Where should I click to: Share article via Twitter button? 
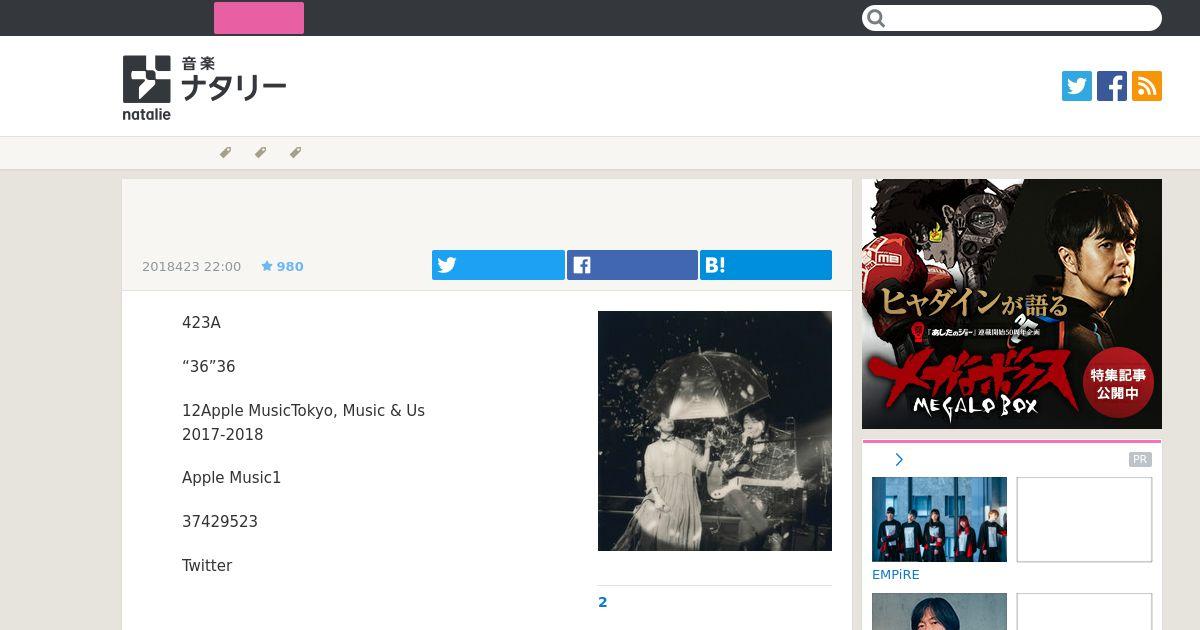(x=498, y=265)
